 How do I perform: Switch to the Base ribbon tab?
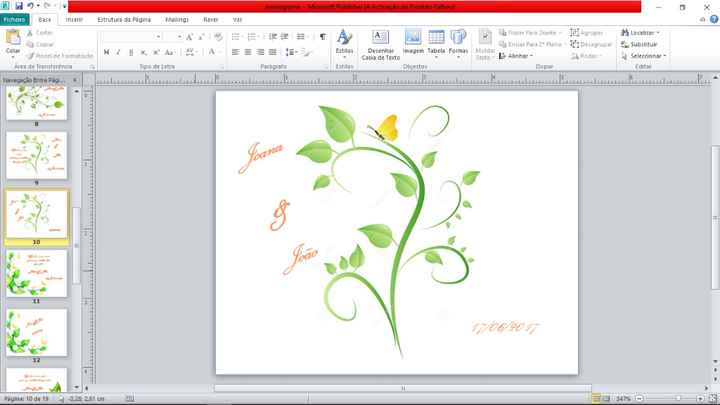(45, 20)
